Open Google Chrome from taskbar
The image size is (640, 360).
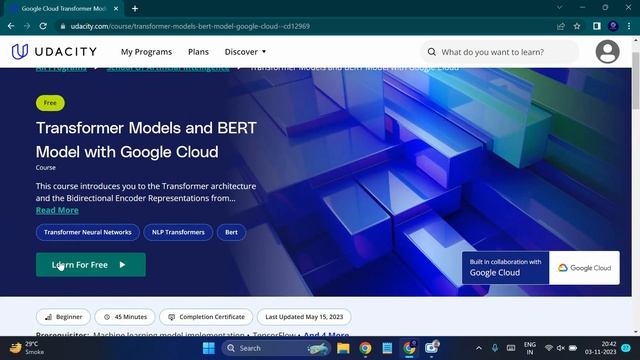[365, 348]
